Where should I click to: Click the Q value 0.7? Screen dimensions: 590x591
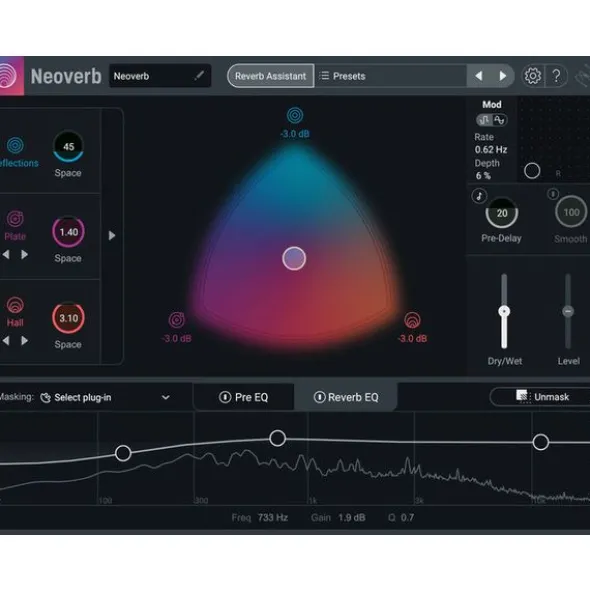click(408, 518)
